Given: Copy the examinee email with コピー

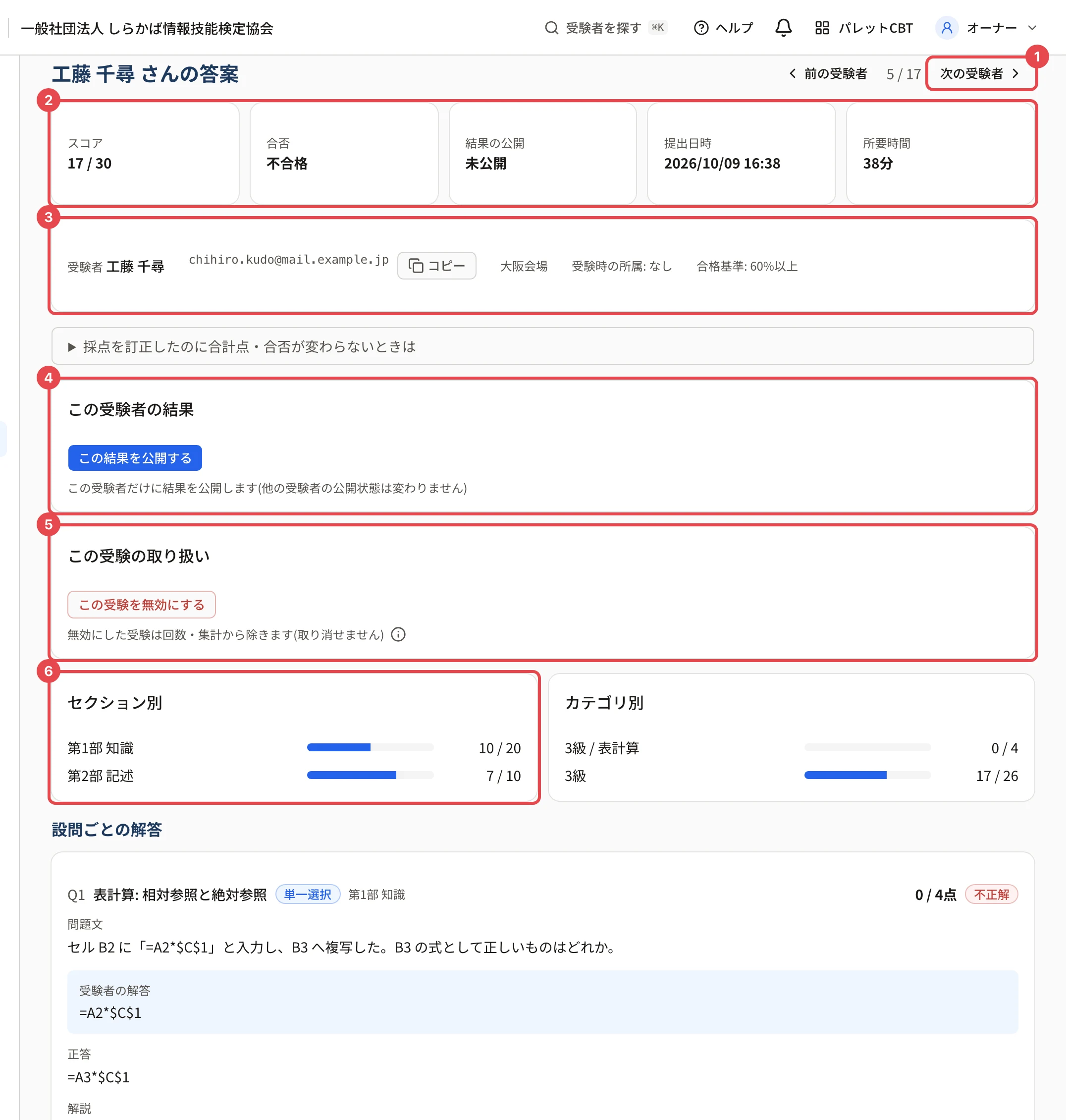Looking at the screenshot, I should click(x=436, y=266).
